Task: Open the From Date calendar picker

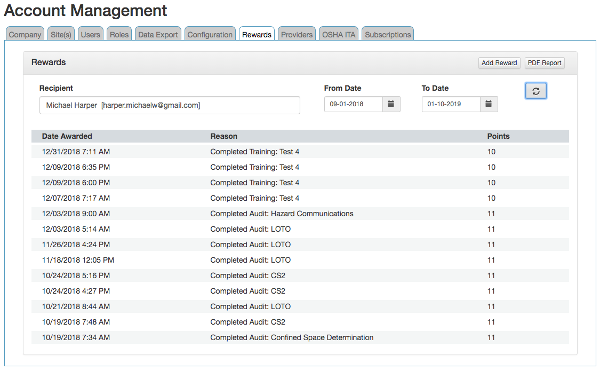Action: (x=391, y=104)
